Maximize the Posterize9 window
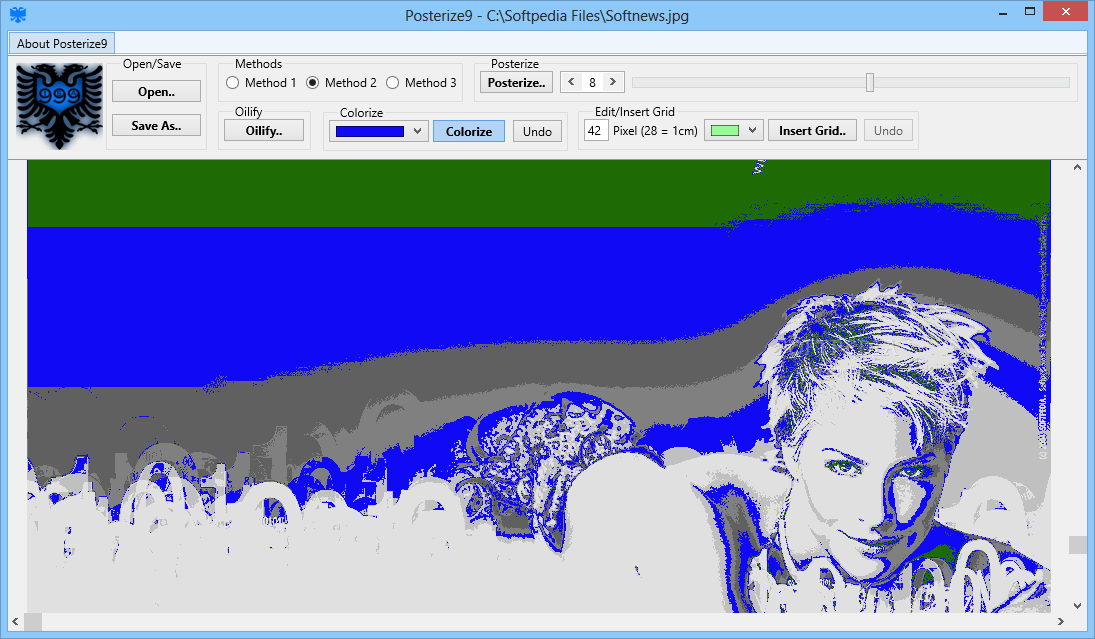1095x639 pixels. tap(1029, 12)
